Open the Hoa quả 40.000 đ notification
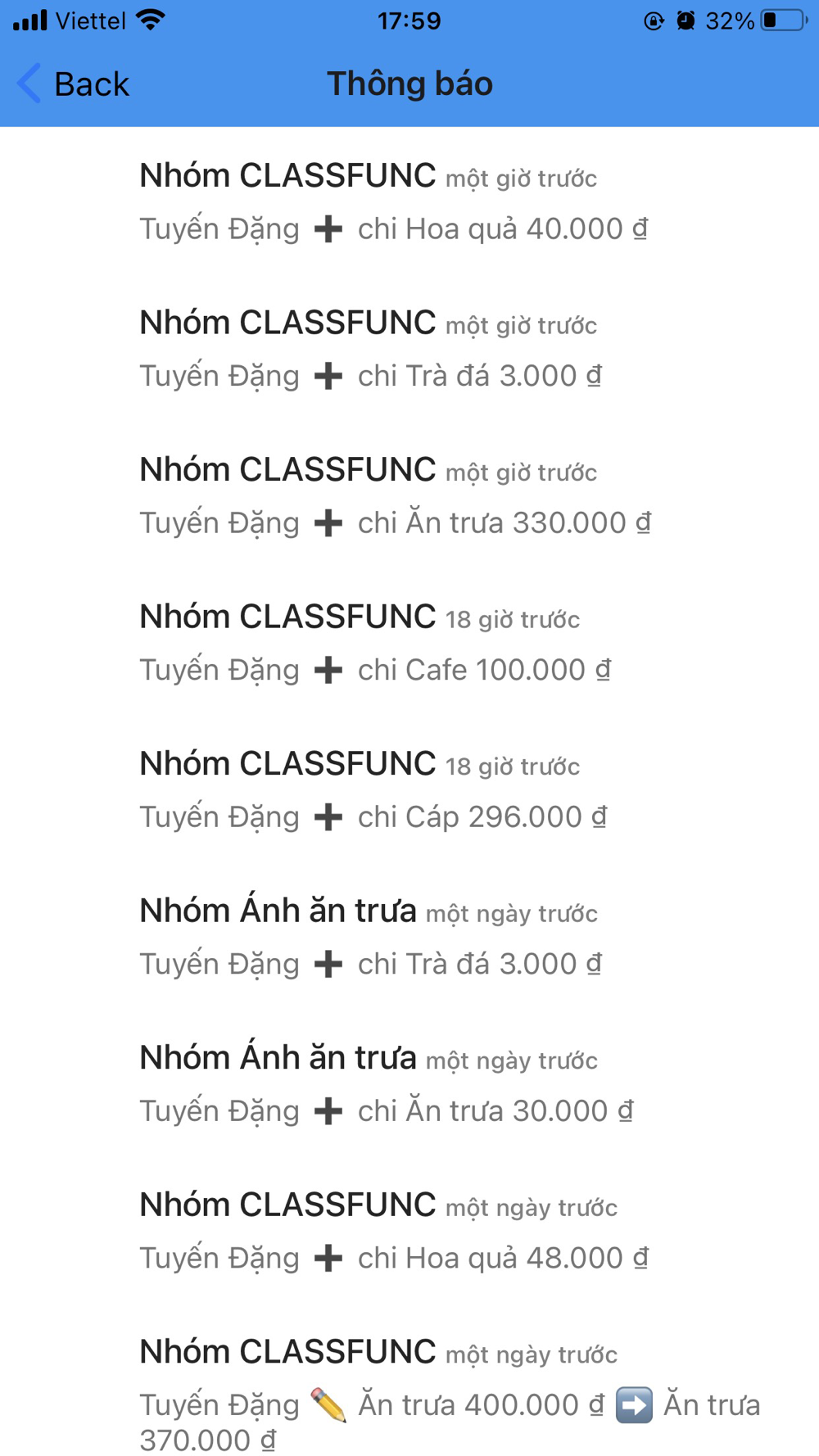Image resolution: width=819 pixels, height=1456 pixels. (x=409, y=201)
